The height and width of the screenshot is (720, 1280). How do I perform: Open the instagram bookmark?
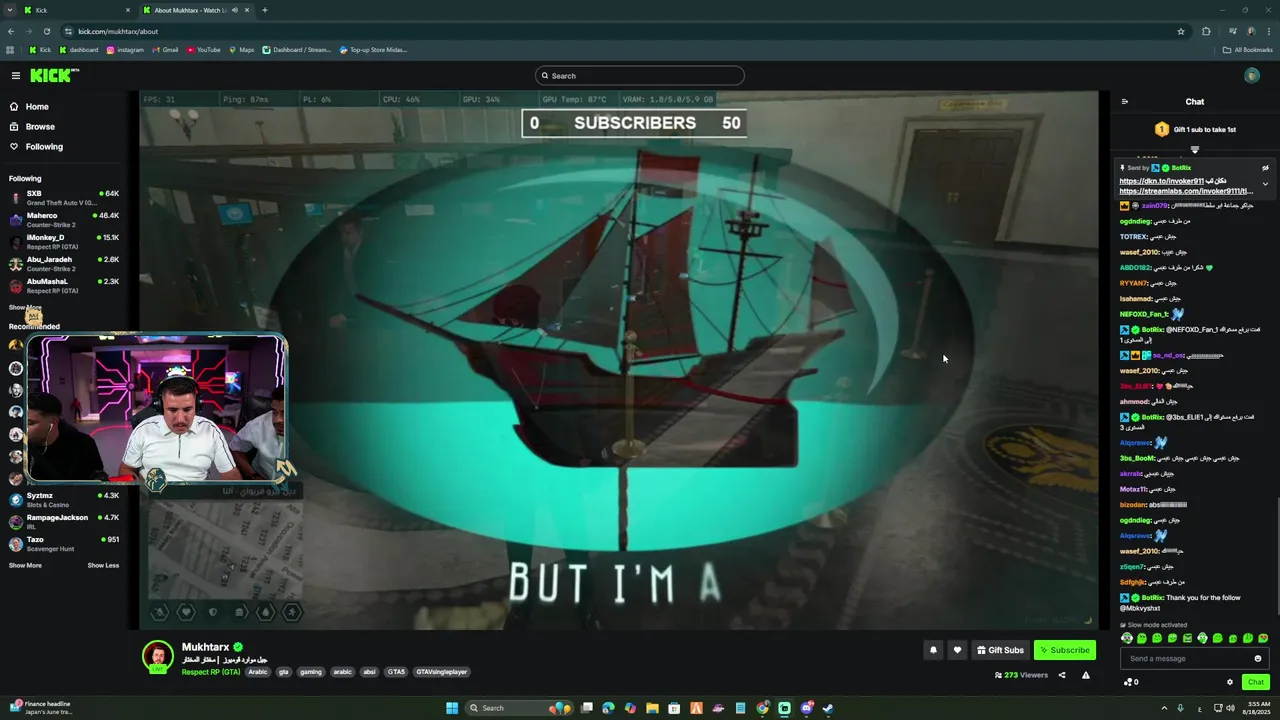tap(125, 50)
